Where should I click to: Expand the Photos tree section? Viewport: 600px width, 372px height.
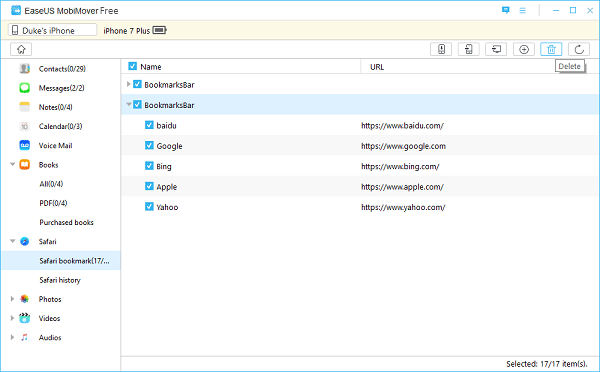12,299
